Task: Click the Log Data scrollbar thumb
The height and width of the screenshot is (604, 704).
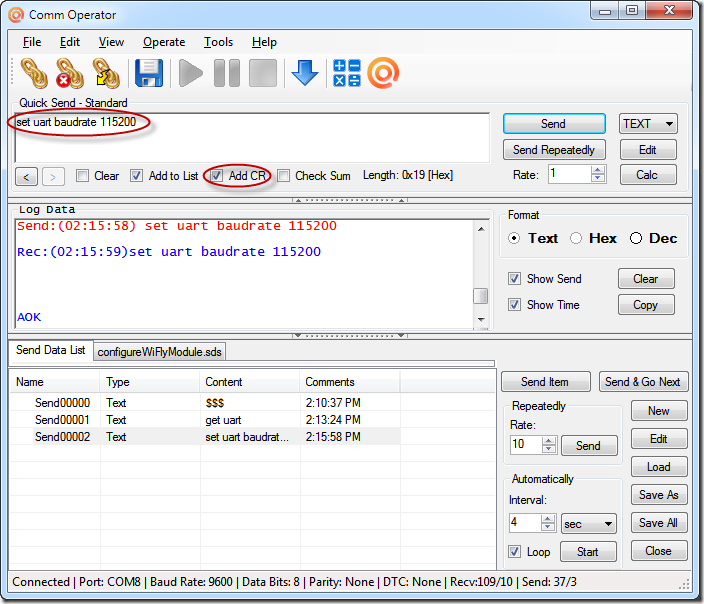Action: click(481, 296)
